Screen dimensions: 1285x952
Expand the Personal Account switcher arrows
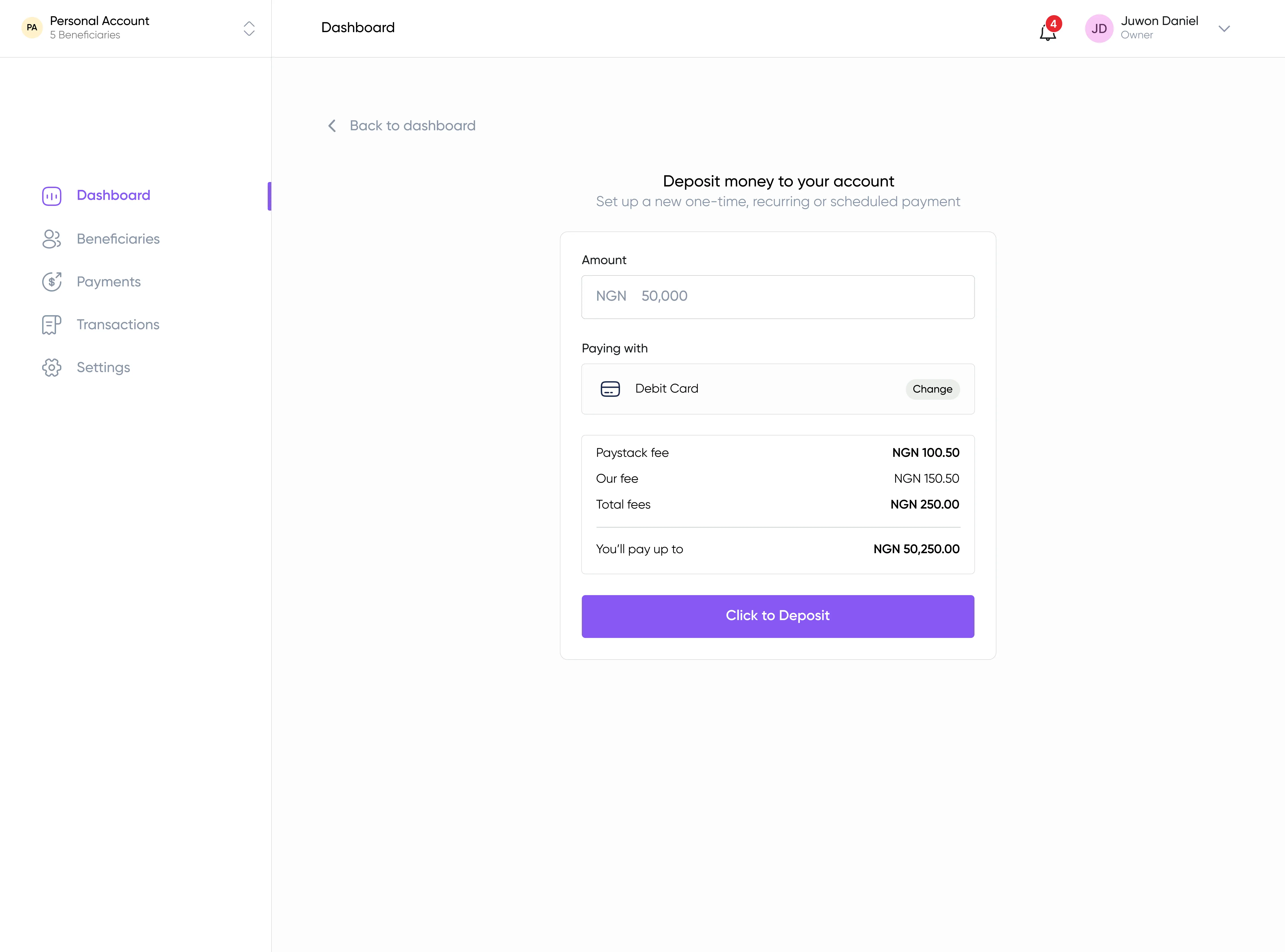click(249, 29)
